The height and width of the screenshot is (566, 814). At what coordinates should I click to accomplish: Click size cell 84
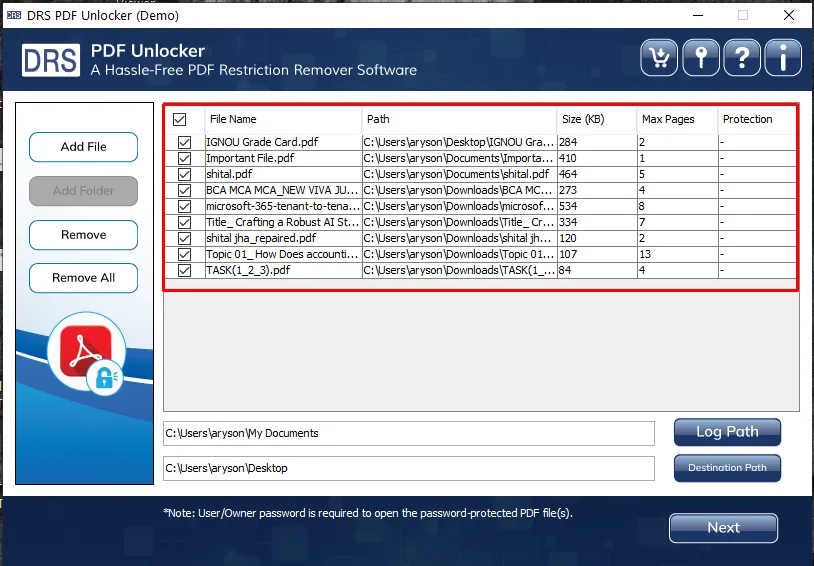tap(597, 271)
